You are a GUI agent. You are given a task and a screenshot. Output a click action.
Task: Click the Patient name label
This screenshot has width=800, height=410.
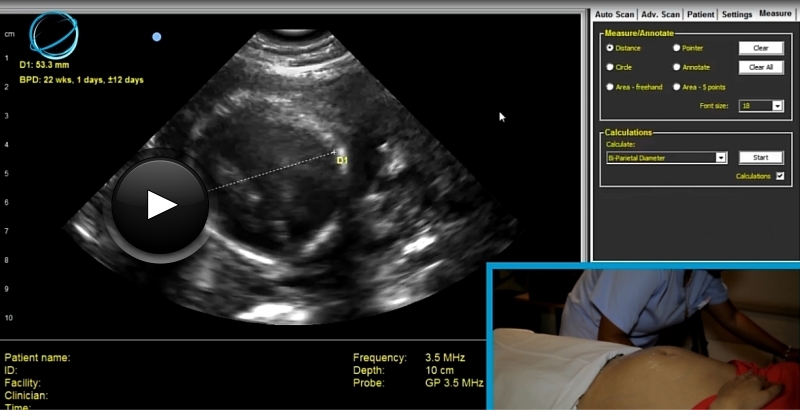[37, 358]
